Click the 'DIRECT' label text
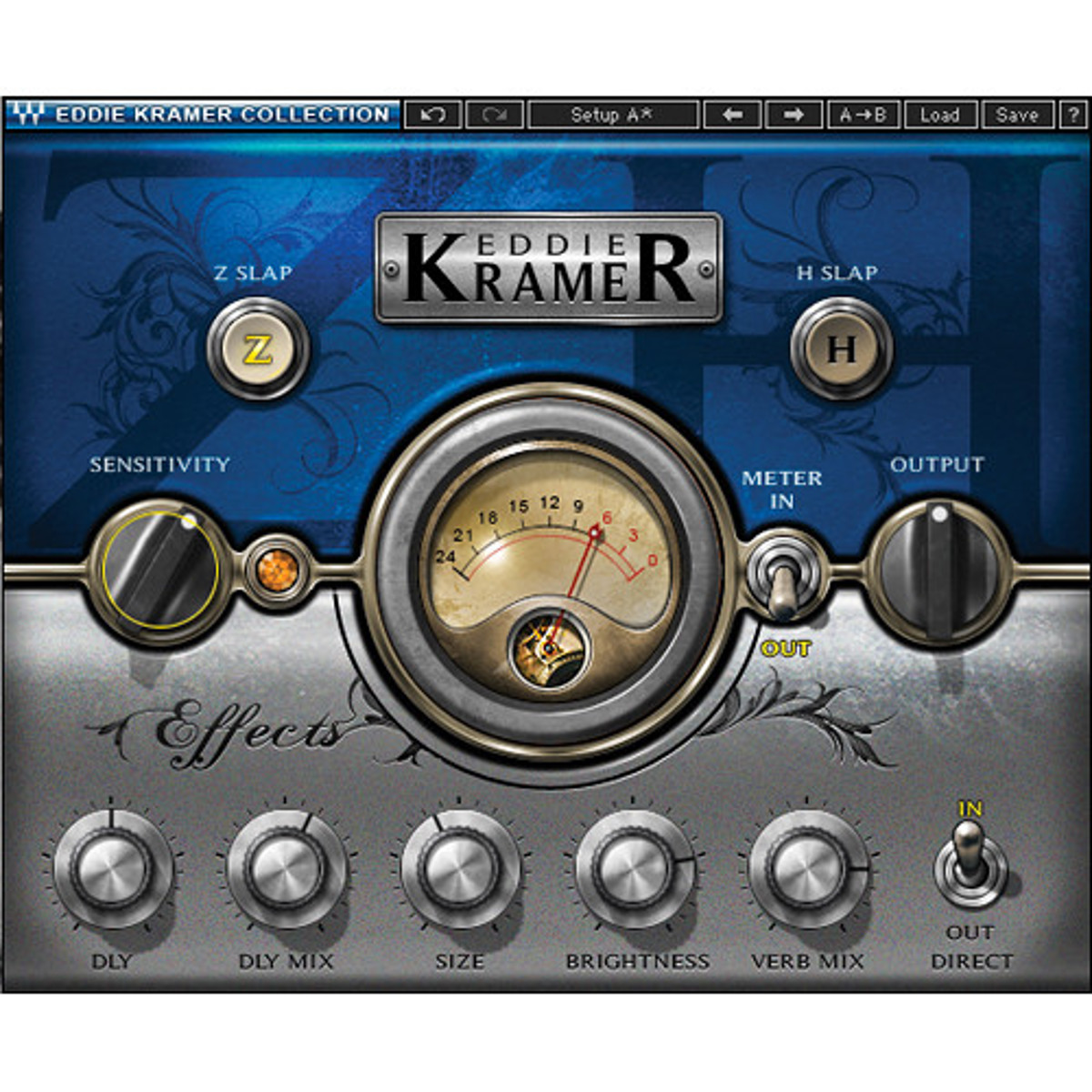The height and width of the screenshot is (1092, 1092). tap(972, 961)
